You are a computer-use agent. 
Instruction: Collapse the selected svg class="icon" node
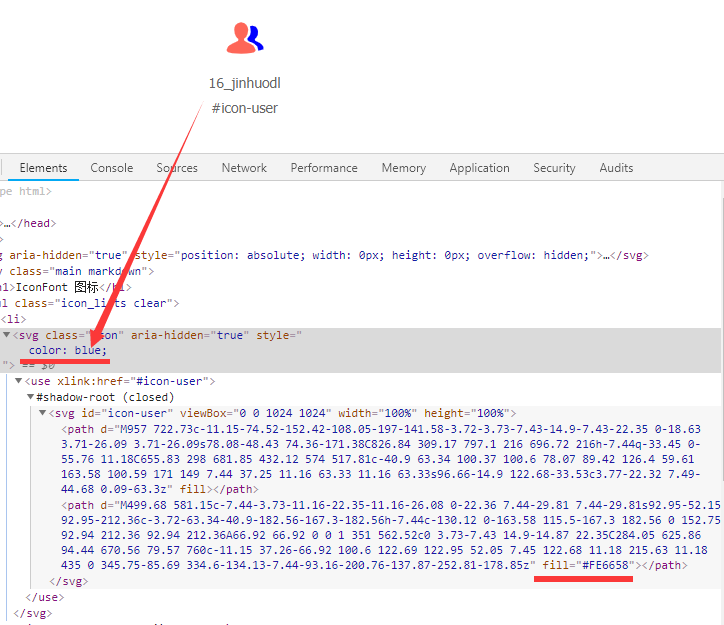click(x=6, y=335)
